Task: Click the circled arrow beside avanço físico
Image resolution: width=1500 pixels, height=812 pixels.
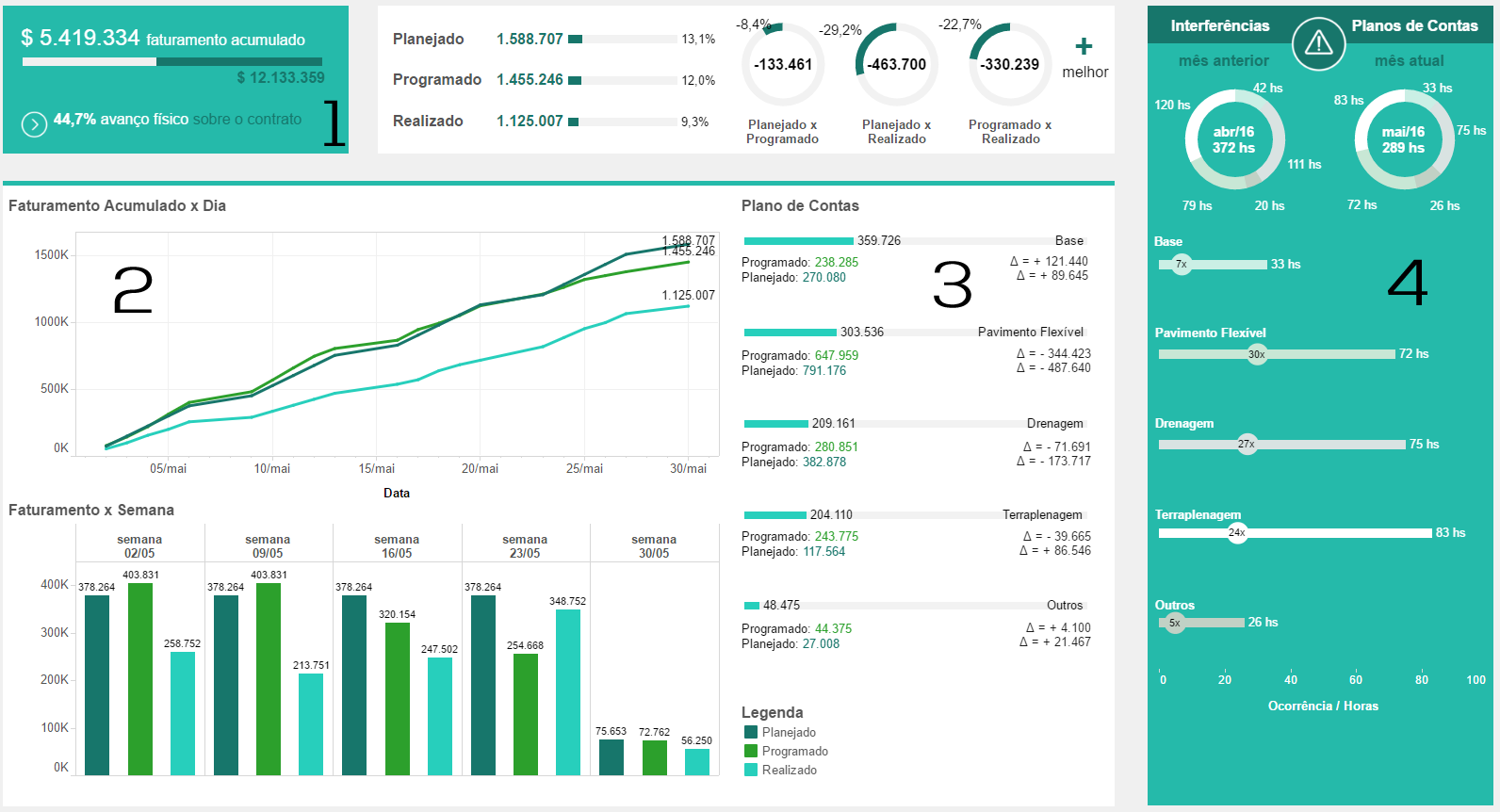Action: pyautogui.click(x=34, y=124)
